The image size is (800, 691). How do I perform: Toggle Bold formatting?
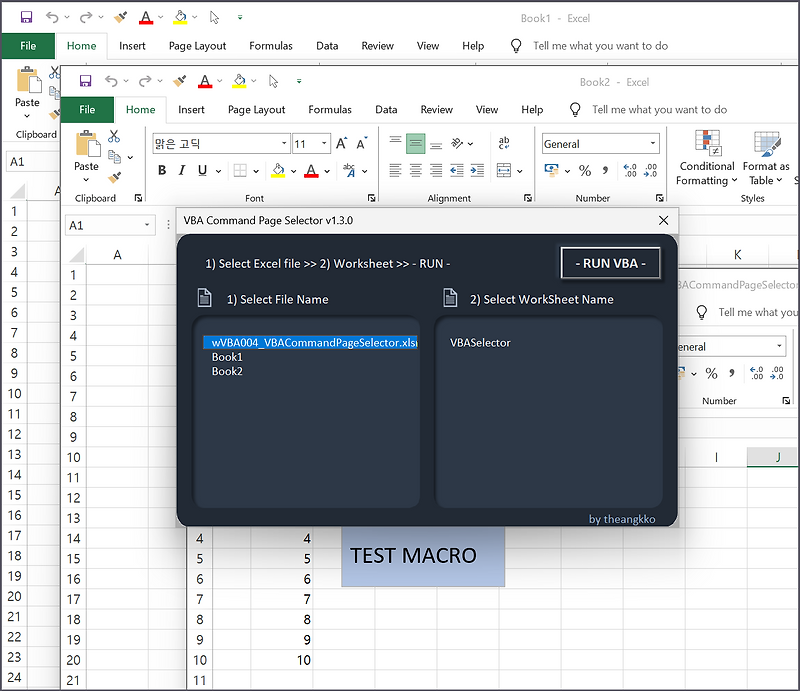(161, 170)
